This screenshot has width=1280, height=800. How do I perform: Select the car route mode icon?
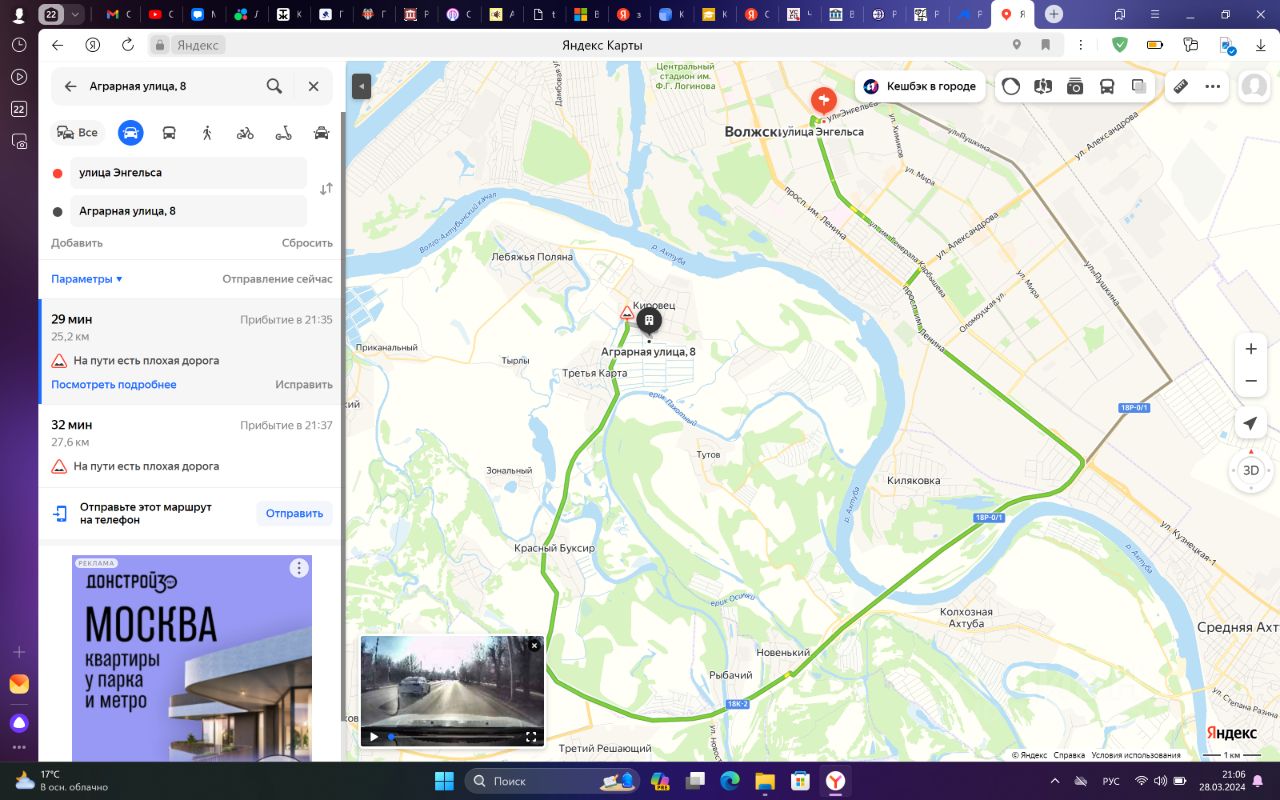(x=130, y=132)
